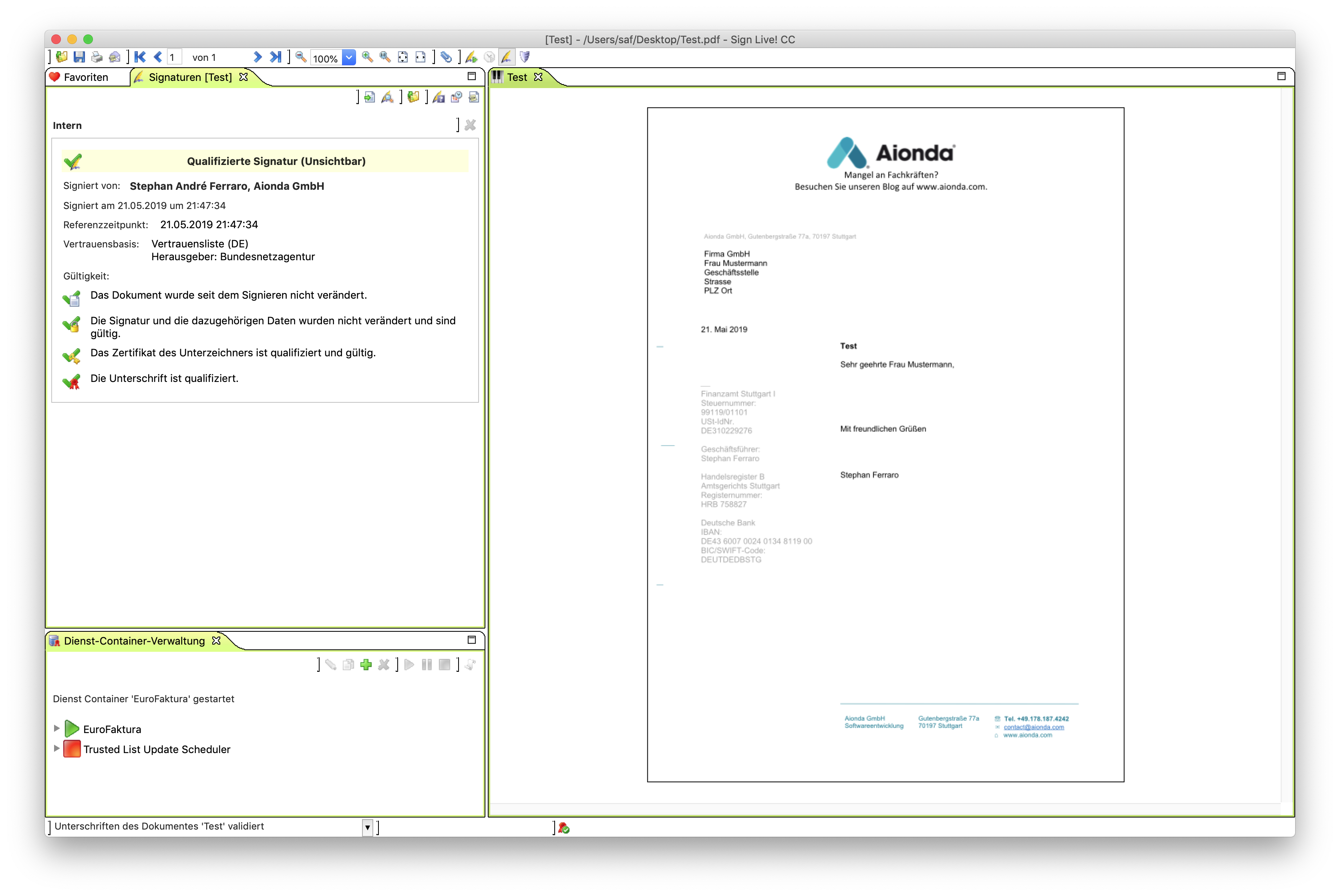Click the page number input field
The height and width of the screenshot is (896, 1340).
(175, 58)
